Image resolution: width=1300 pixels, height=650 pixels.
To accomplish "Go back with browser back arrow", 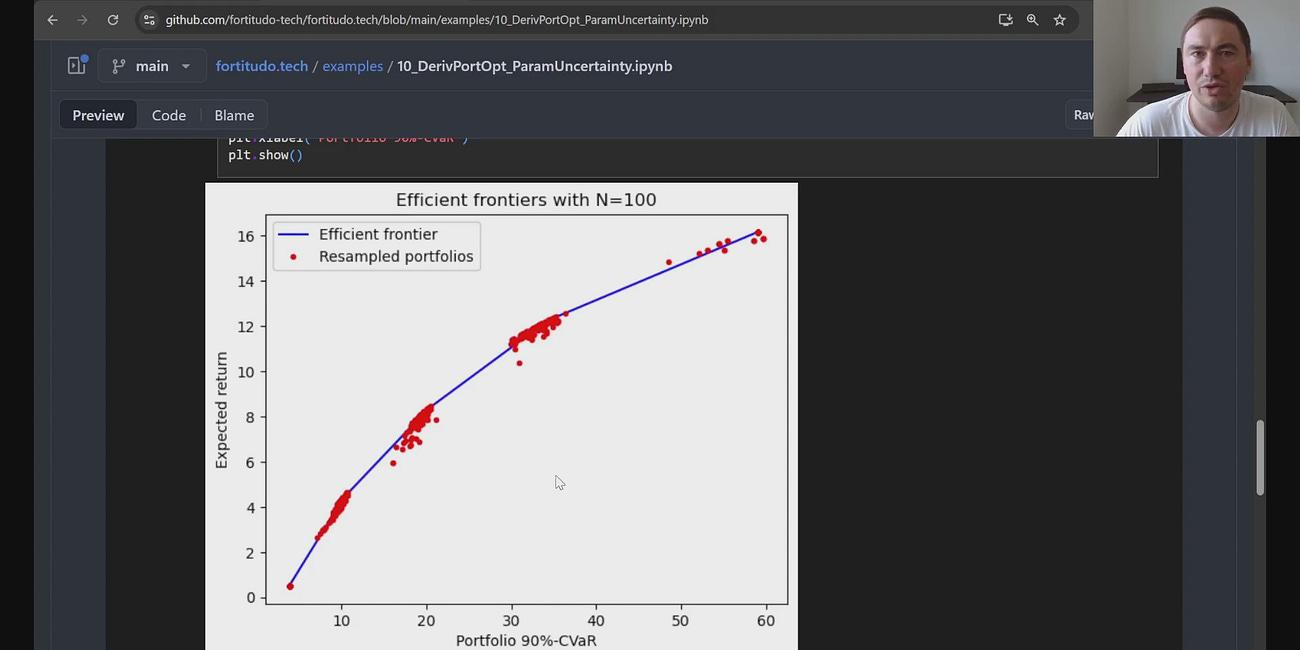I will click(53, 20).
